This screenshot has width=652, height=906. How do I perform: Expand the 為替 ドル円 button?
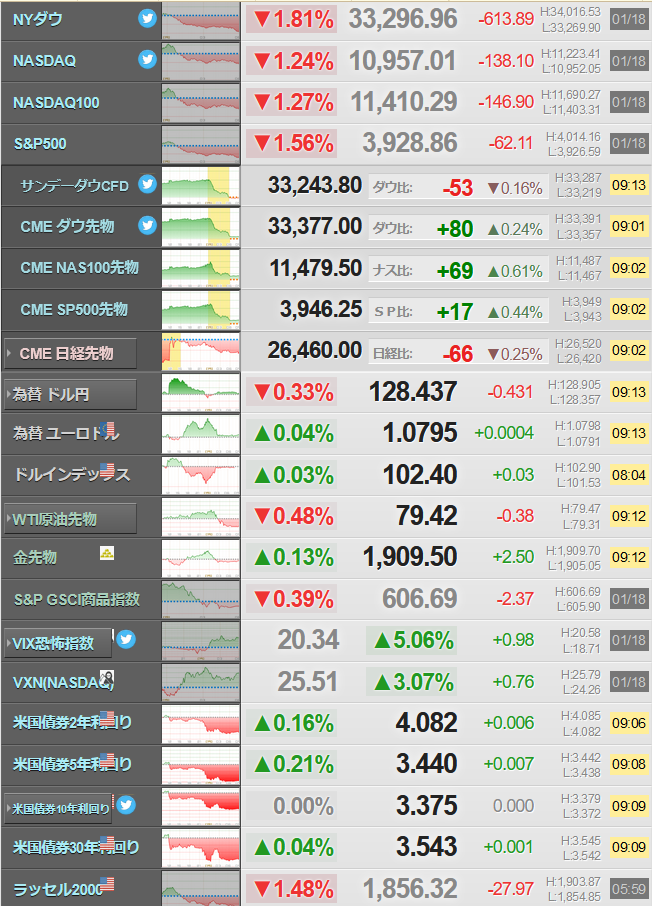click(70, 395)
